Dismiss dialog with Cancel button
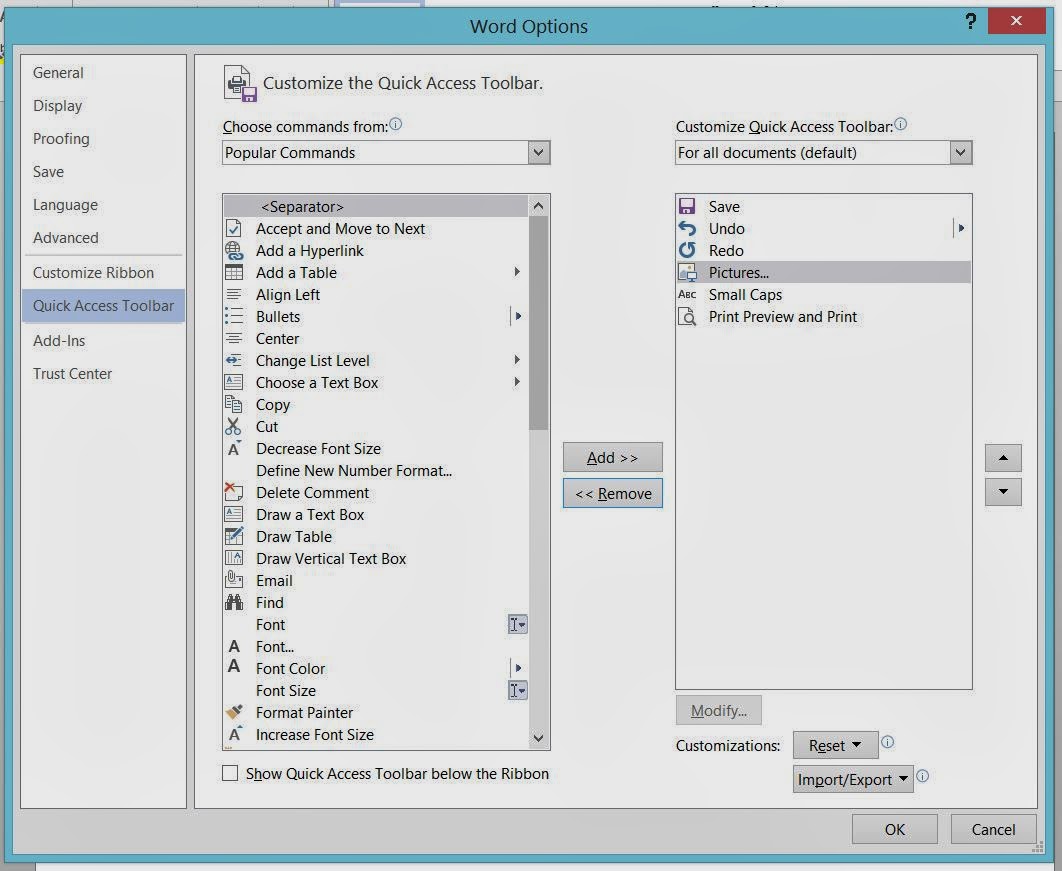The height and width of the screenshot is (871, 1062). pyautogui.click(x=993, y=829)
